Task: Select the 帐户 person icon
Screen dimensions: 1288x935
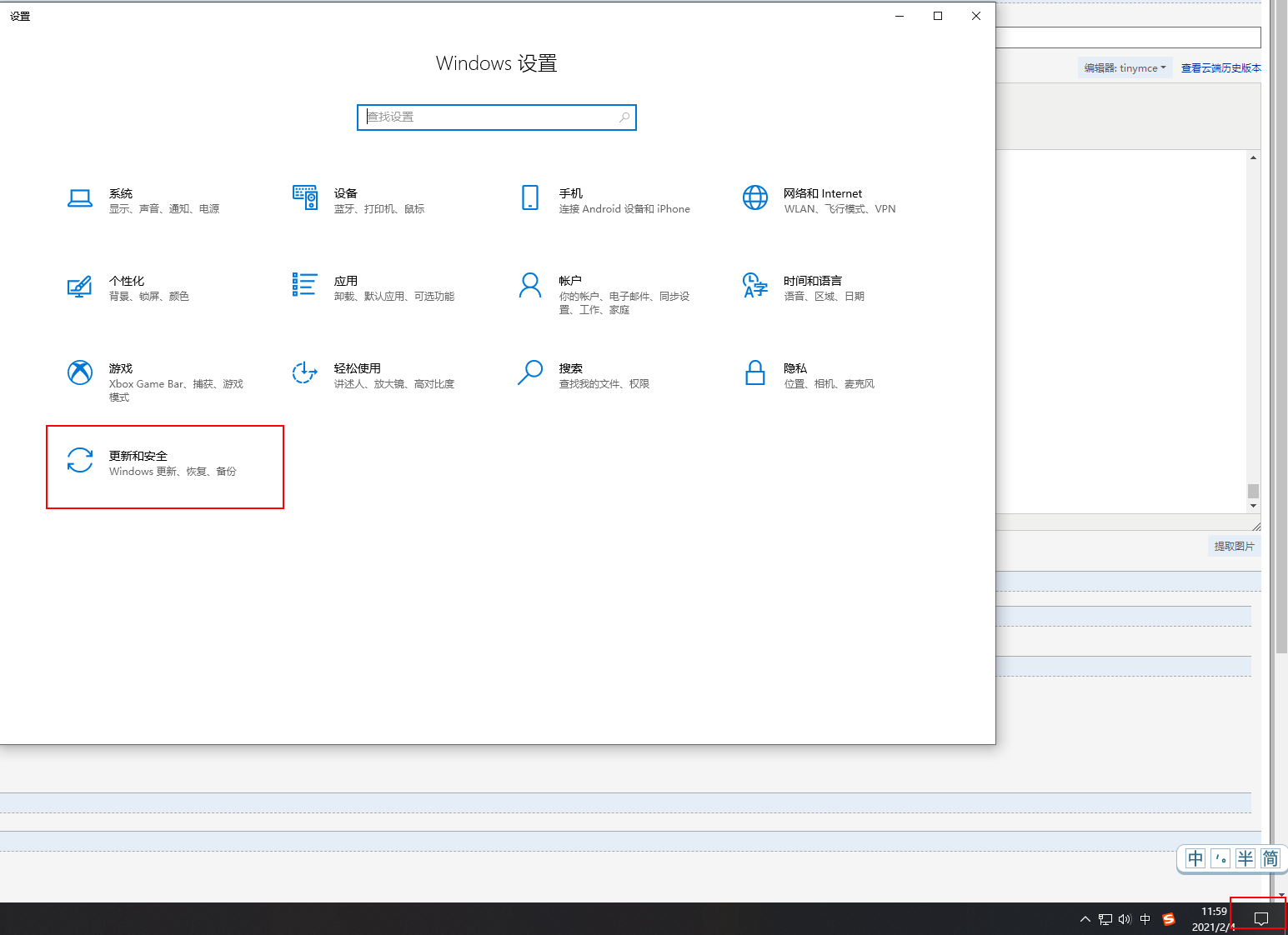Action: [x=530, y=285]
